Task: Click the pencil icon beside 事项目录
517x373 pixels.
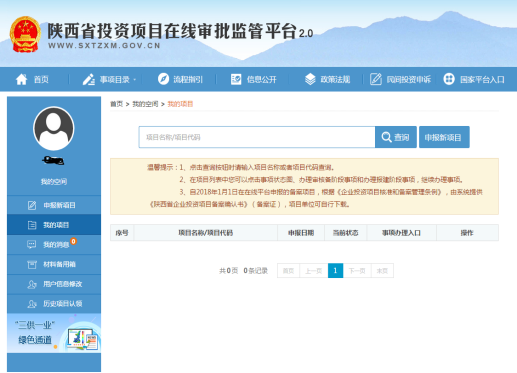Action: [89, 79]
